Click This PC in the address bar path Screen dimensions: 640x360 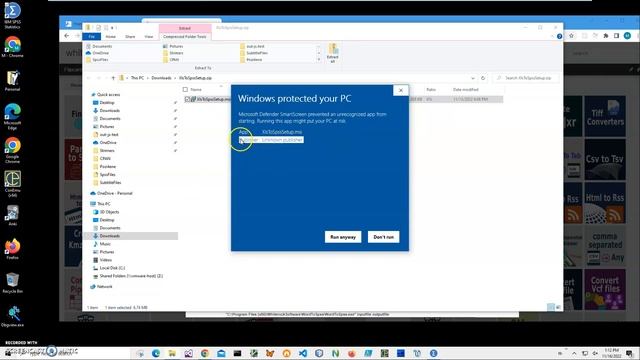point(138,78)
